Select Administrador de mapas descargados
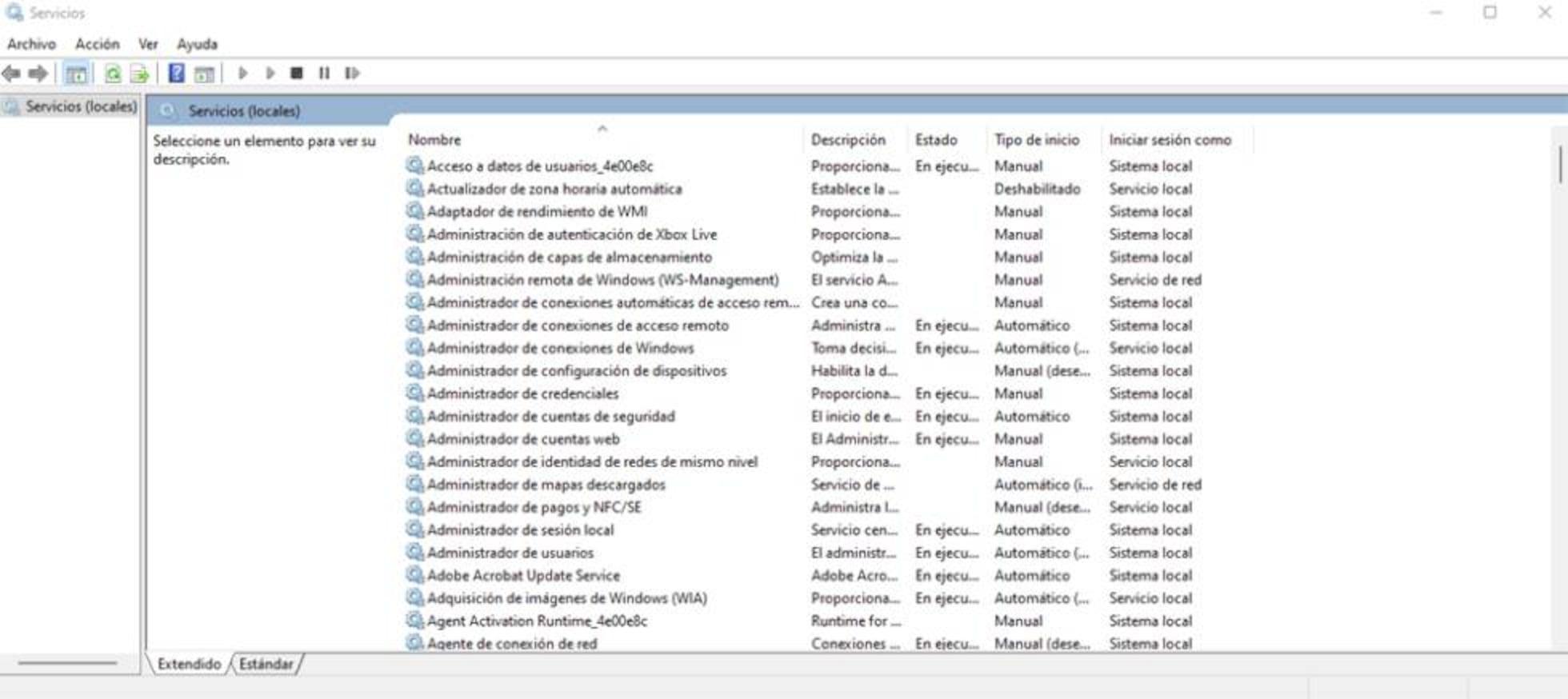 (x=546, y=485)
